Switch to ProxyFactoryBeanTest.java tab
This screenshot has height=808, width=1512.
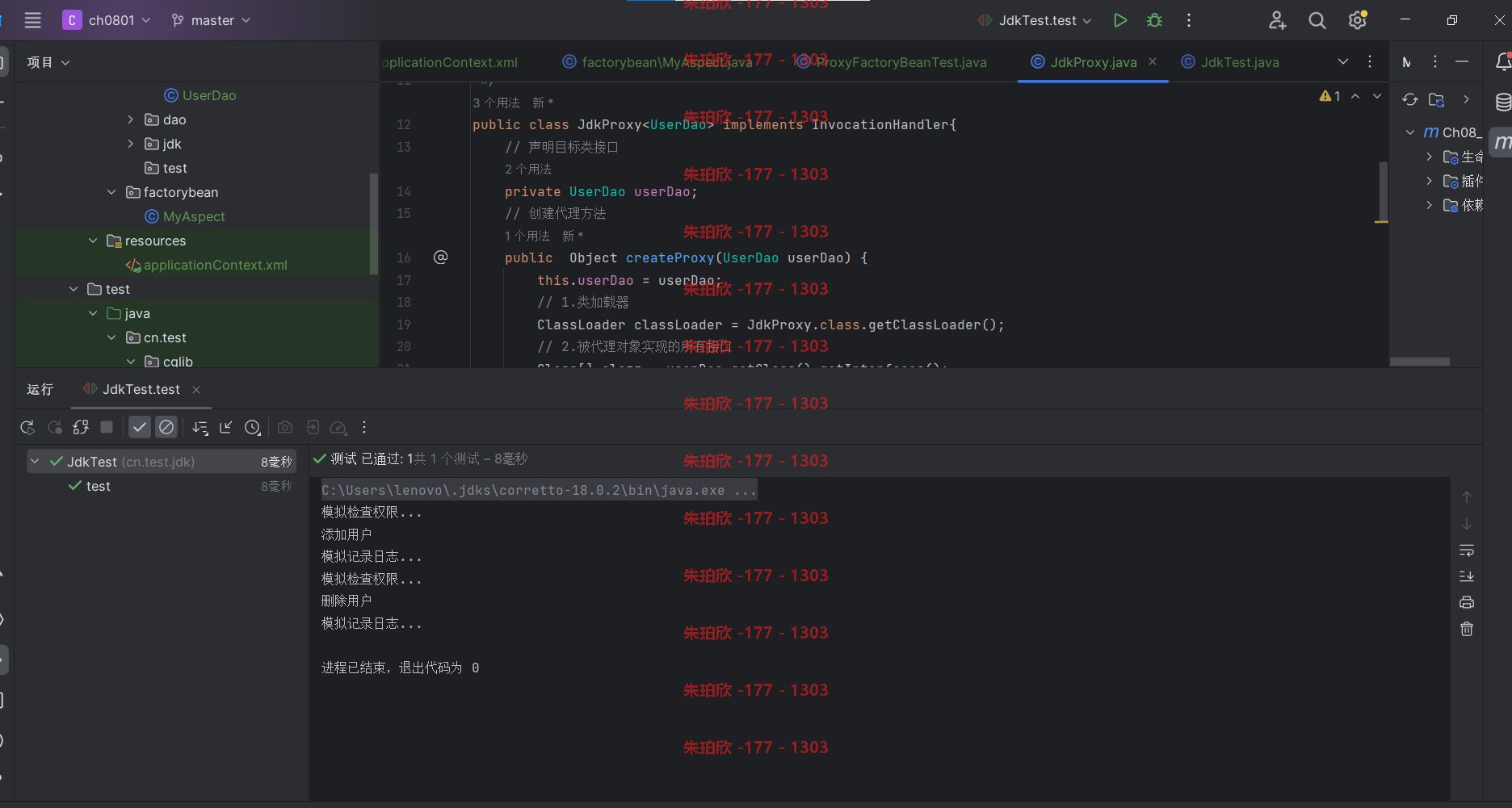(891, 62)
